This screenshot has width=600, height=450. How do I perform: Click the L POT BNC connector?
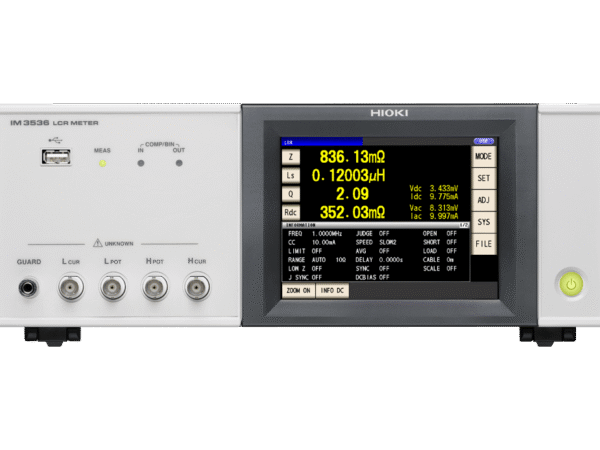113,287
